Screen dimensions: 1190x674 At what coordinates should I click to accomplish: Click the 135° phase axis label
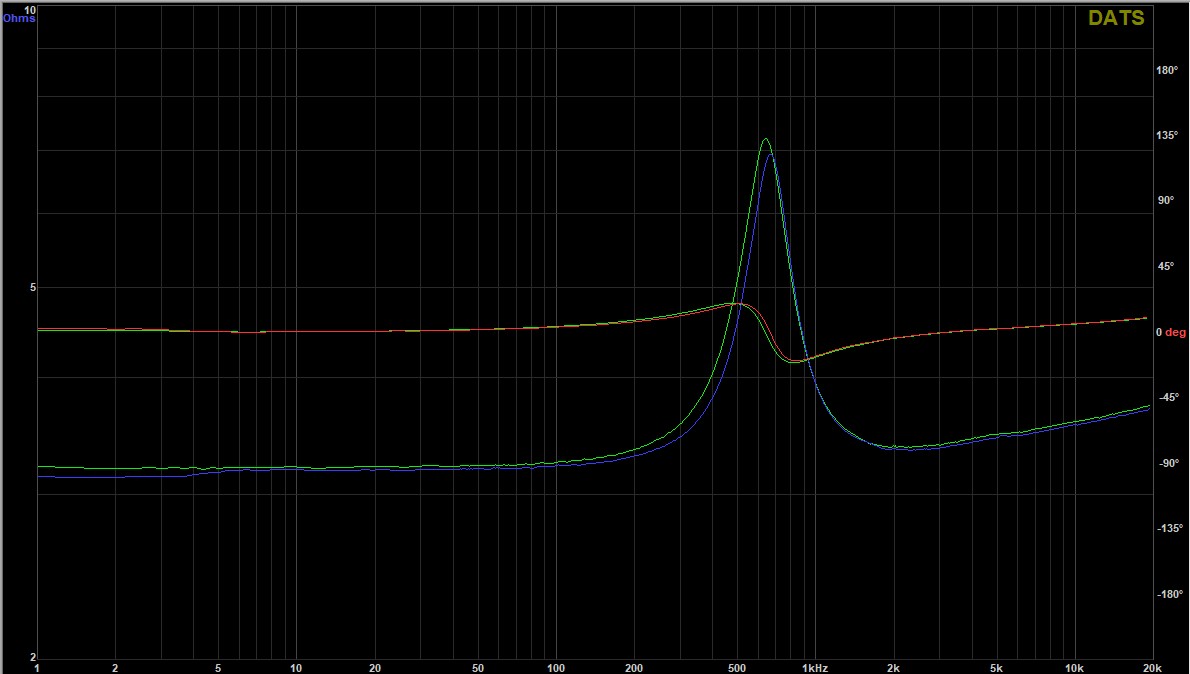[1166, 135]
